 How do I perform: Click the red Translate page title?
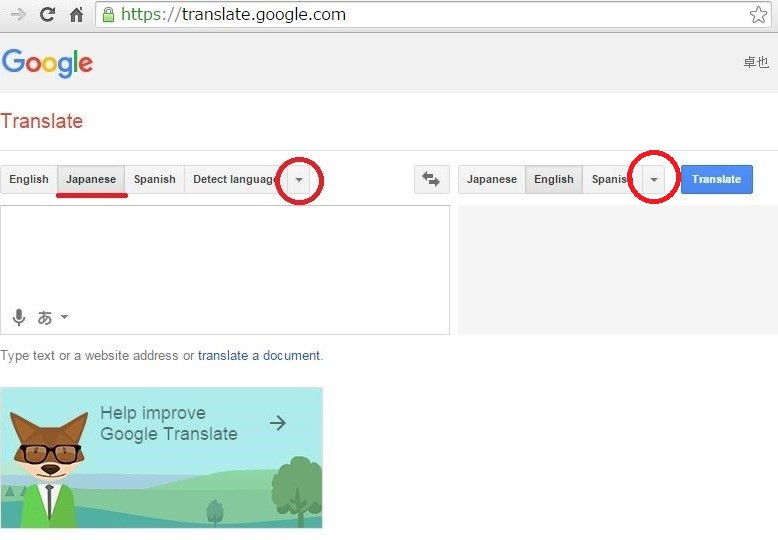click(x=42, y=121)
